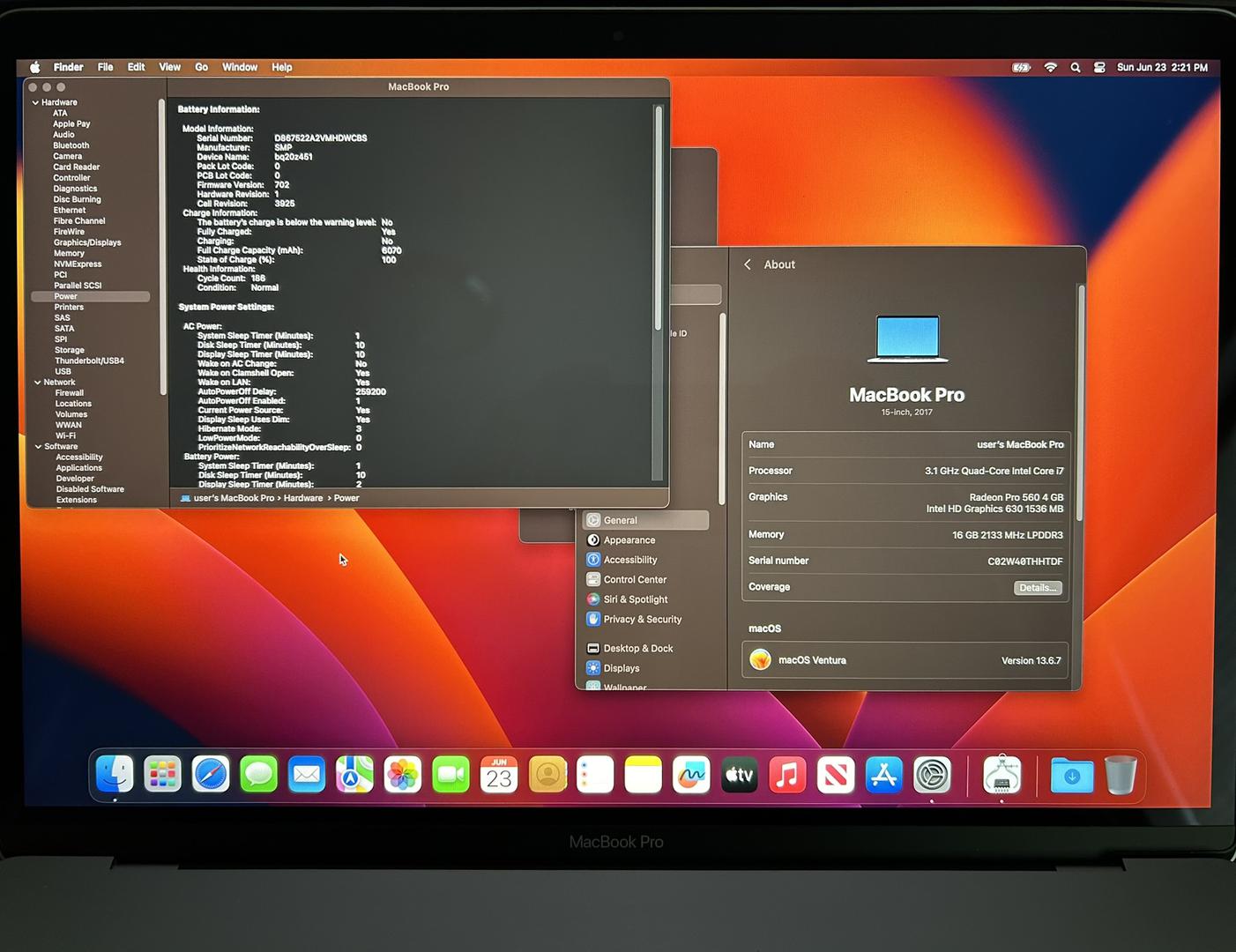
Task: Click the macOS Ventura version row
Action: (905, 660)
